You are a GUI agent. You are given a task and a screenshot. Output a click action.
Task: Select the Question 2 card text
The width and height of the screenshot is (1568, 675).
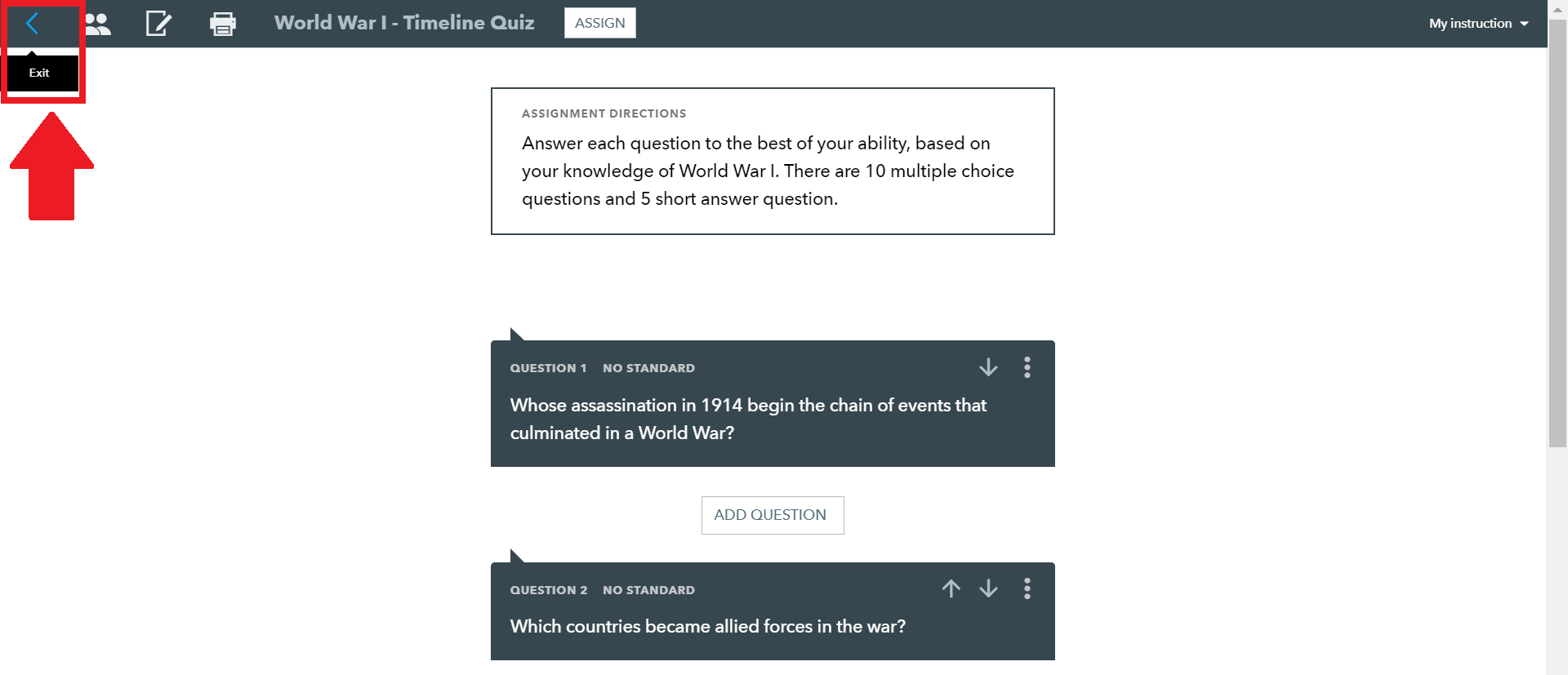pyautogui.click(x=708, y=626)
